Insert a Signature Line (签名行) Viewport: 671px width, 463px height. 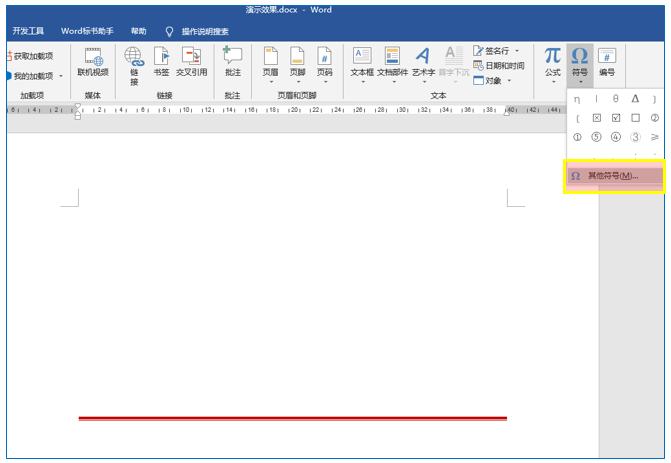click(x=492, y=51)
